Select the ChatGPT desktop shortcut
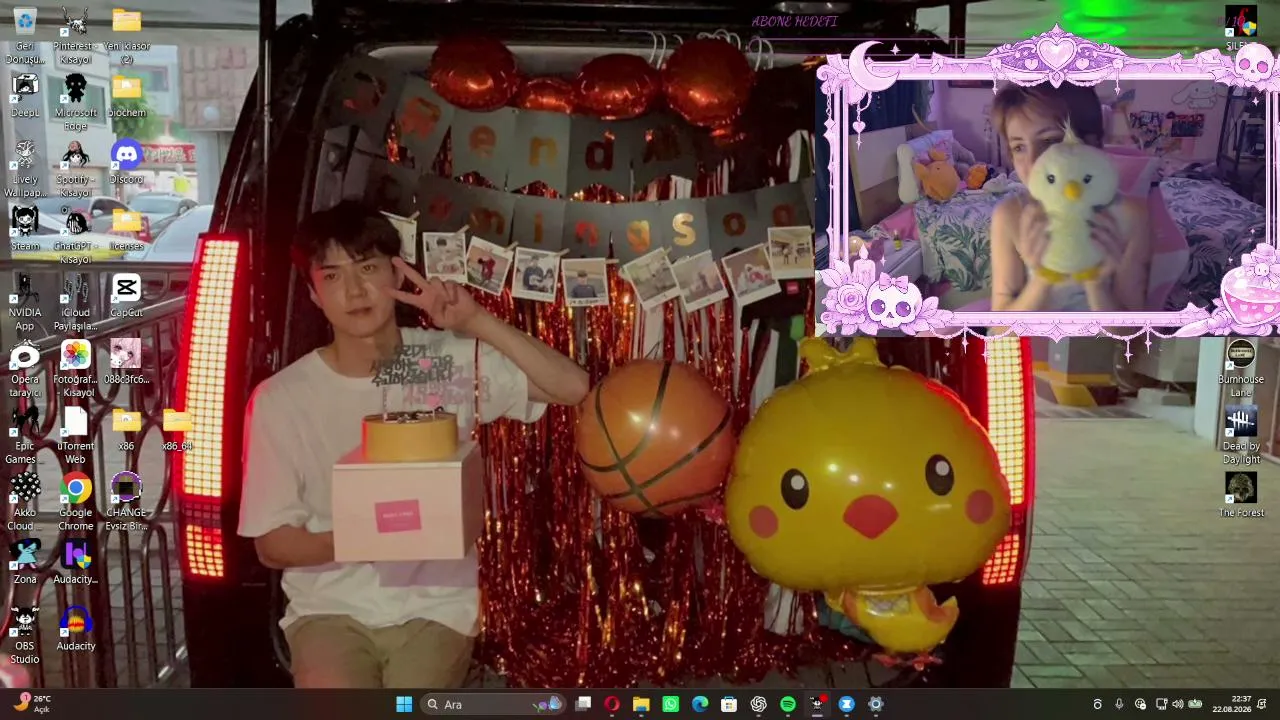 [75, 236]
